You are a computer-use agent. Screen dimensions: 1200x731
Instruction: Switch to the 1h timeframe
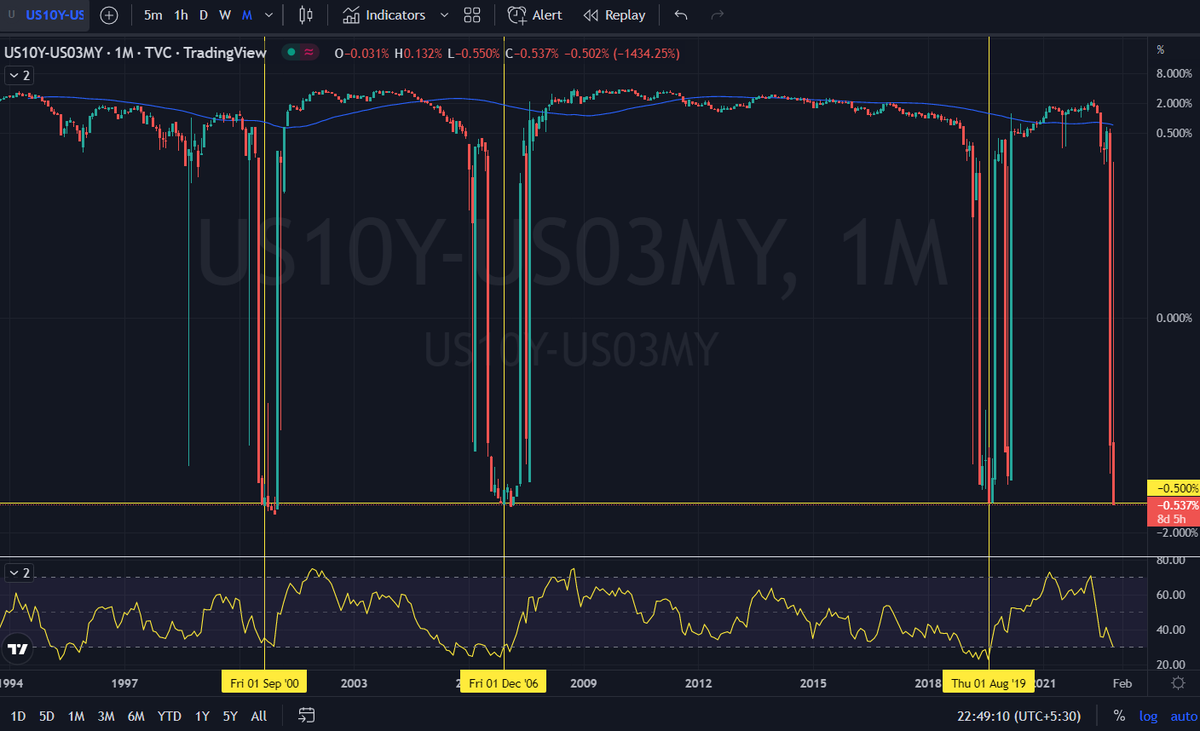coord(181,15)
